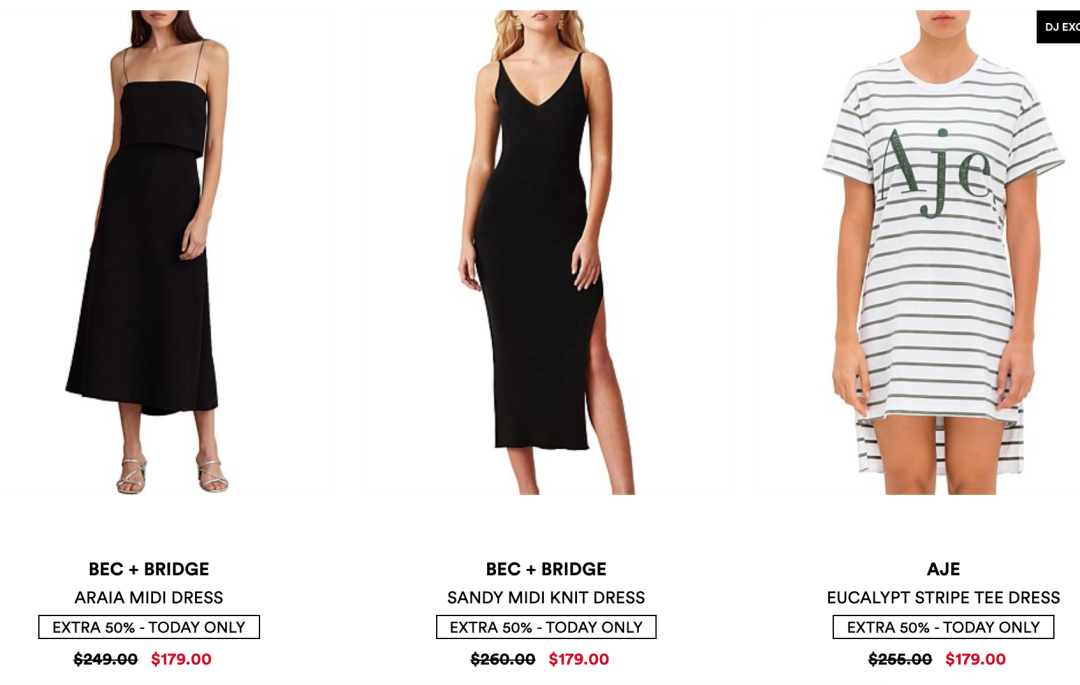
Task: Click $179.00 sale price under Sandy dress
Action: pyautogui.click(x=579, y=660)
